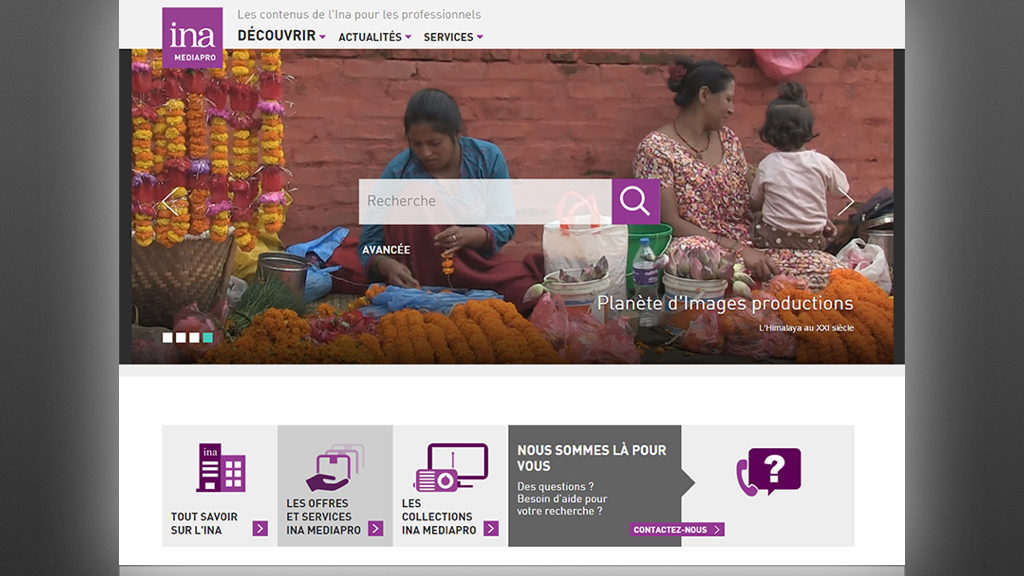Click the phone with question mark icon
This screenshot has height=576, width=1024.
click(768, 472)
